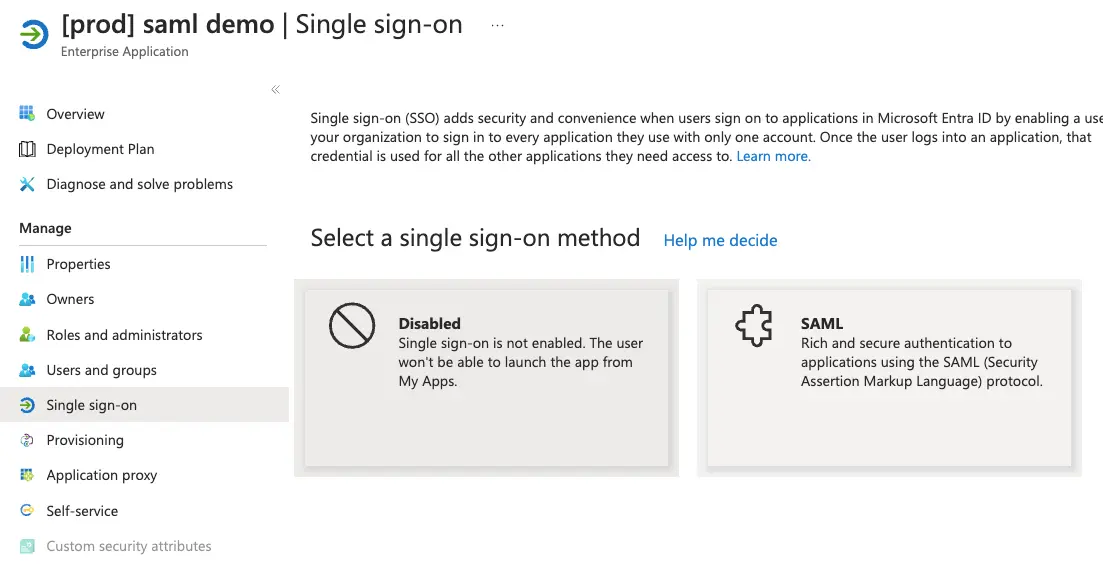1103x576 pixels.
Task: Click the Diagnose and solve problems wrench icon
Action: point(27,184)
